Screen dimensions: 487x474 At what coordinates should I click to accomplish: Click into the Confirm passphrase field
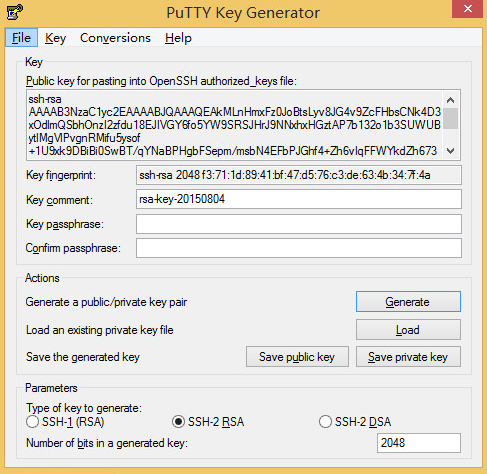(299, 248)
